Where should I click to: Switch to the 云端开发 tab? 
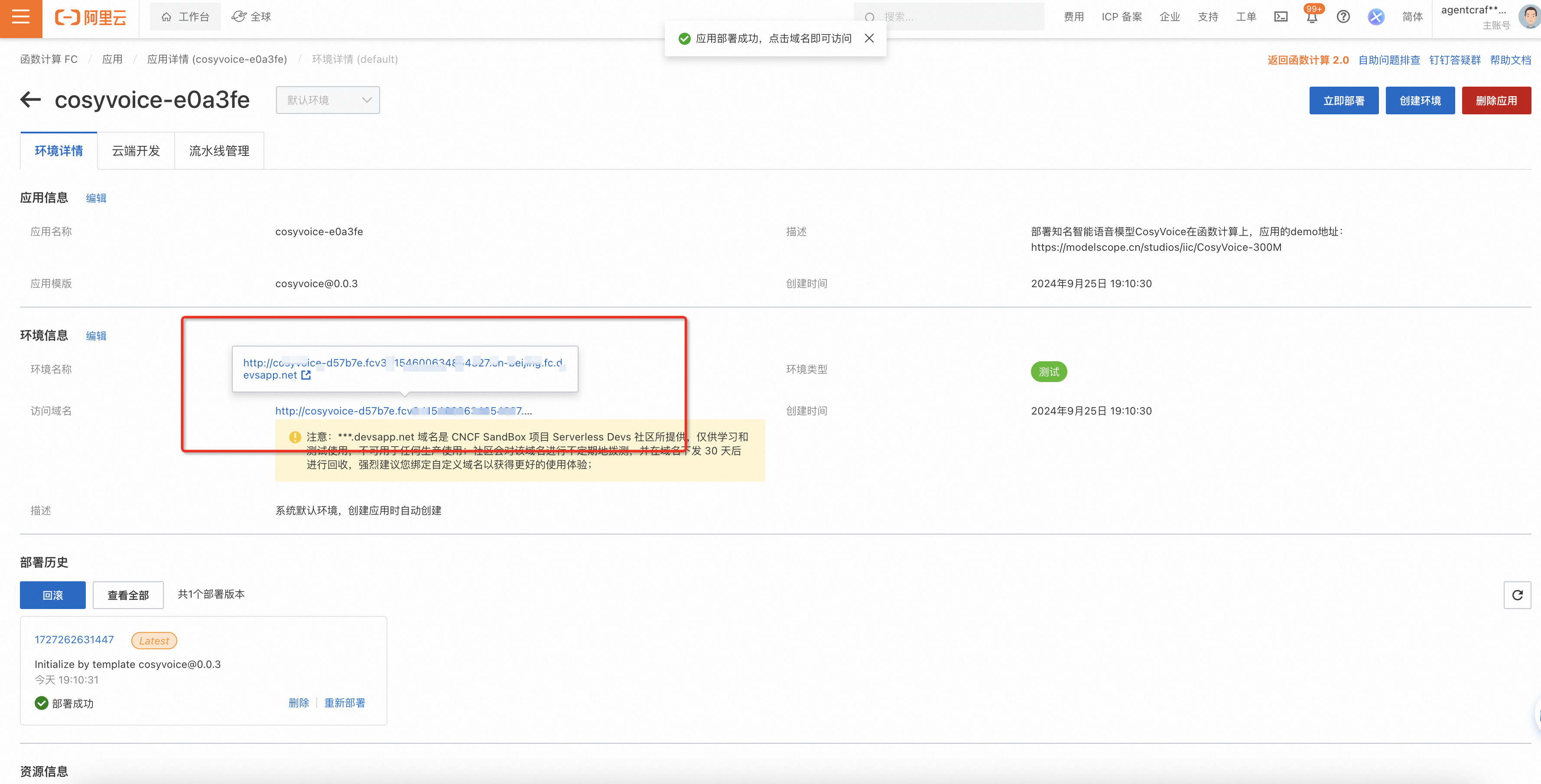136,151
